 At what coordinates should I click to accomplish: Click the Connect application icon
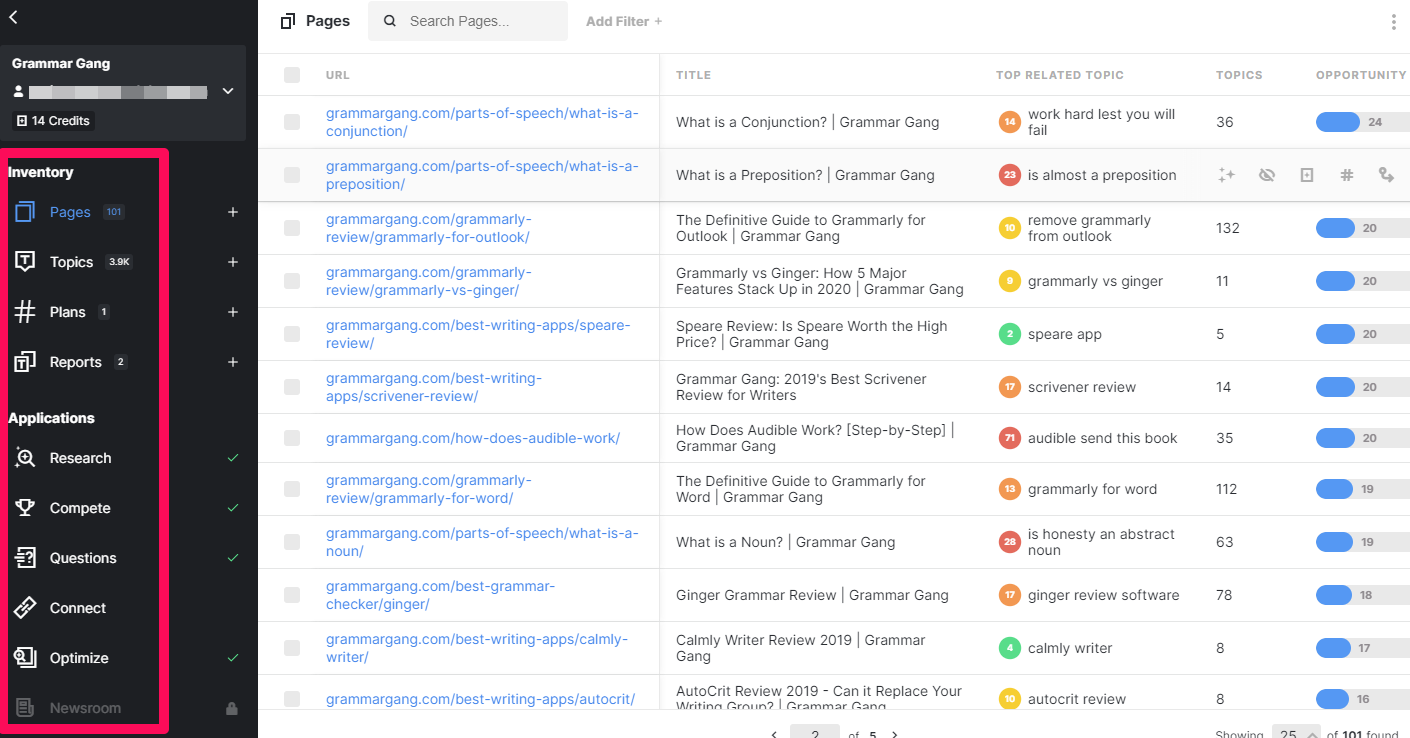tap(25, 608)
